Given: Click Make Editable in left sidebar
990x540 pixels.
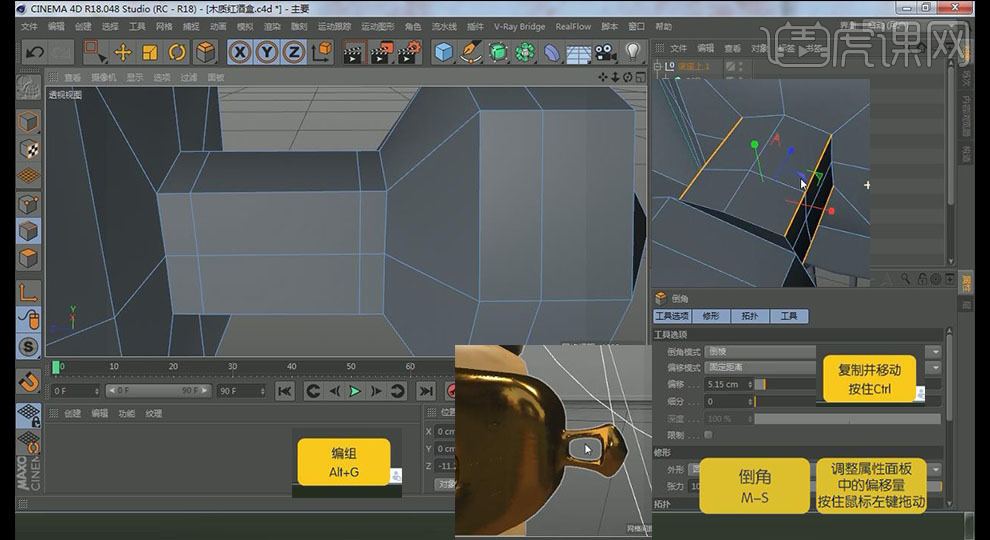Looking at the screenshot, I should click(28, 88).
